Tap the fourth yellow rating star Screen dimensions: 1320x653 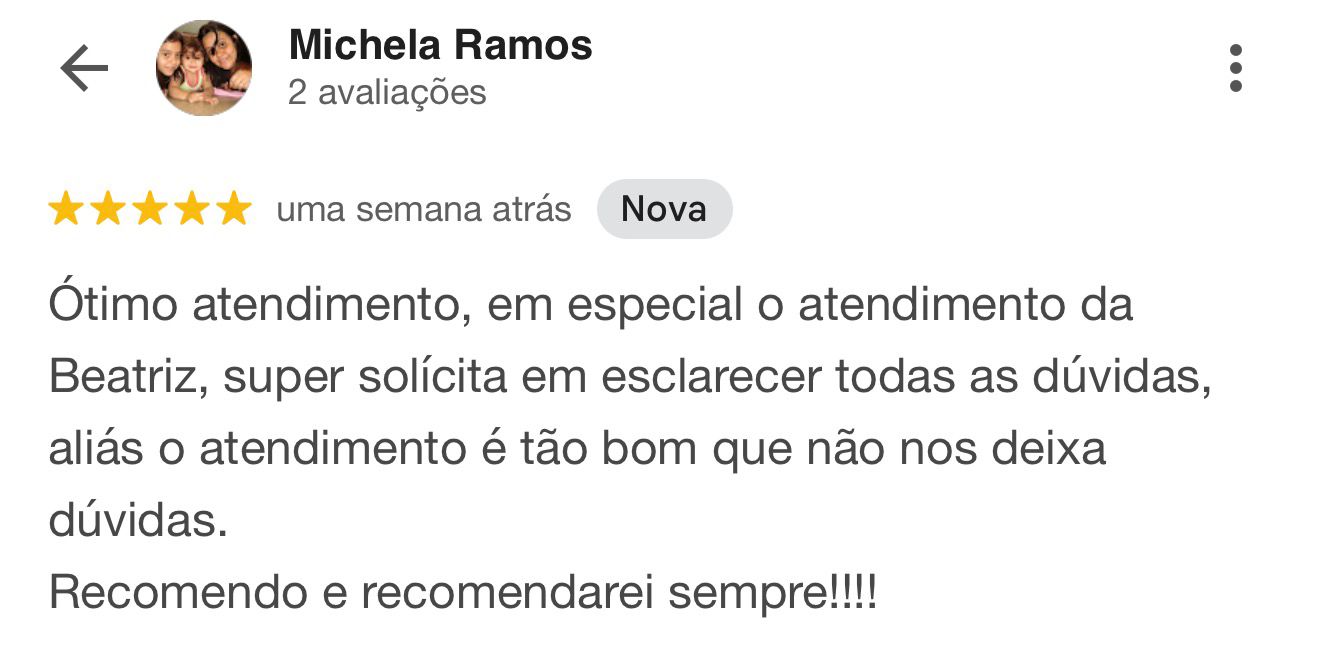coord(192,209)
